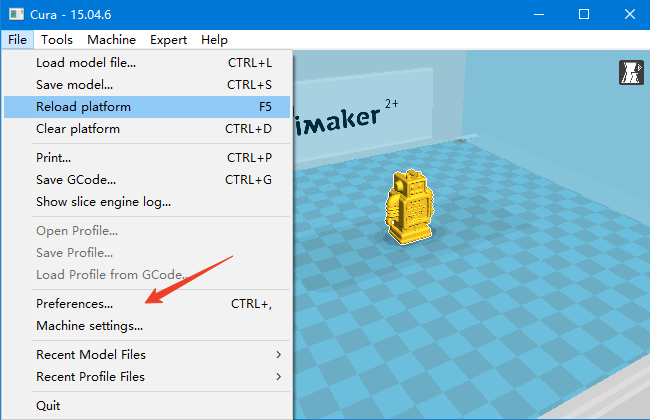650x420 pixels.
Task: Close the File menu via File item
Action: point(17,40)
